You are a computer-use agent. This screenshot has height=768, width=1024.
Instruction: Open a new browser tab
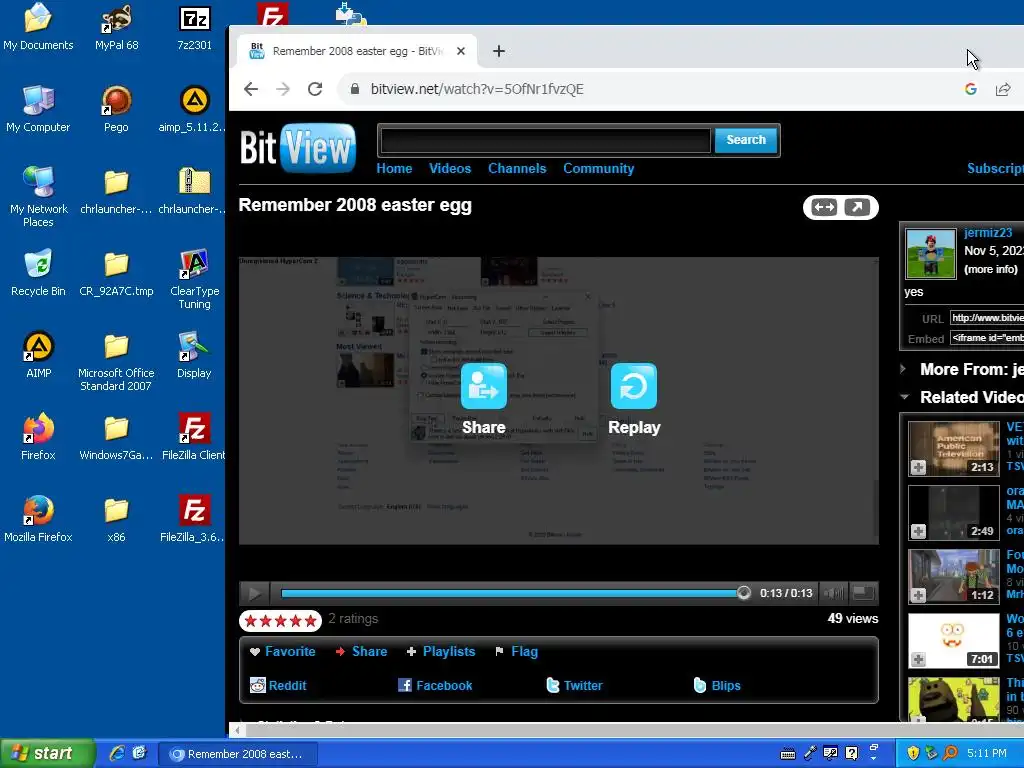[499, 51]
